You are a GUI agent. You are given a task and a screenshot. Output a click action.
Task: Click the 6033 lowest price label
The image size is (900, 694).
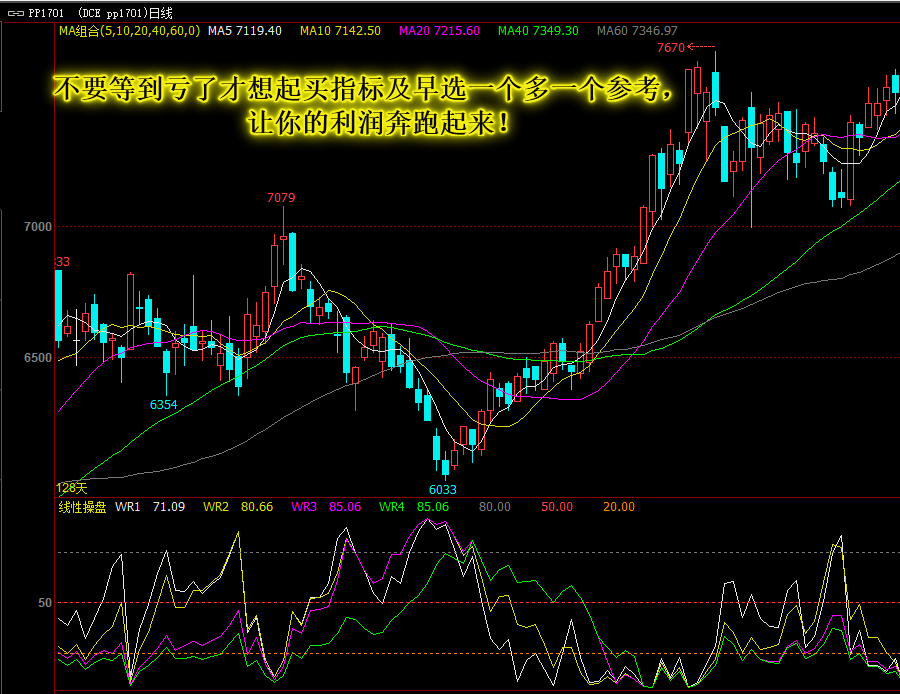pyautogui.click(x=443, y=490)
